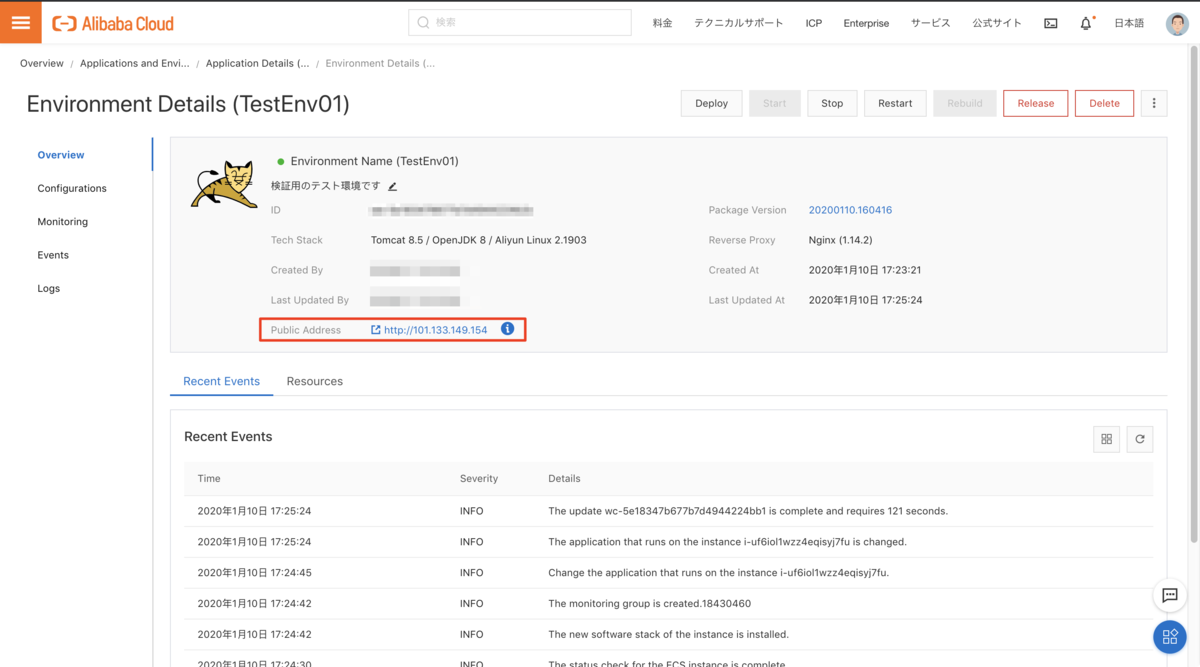Open the テクニカルサポート menu

739,23
